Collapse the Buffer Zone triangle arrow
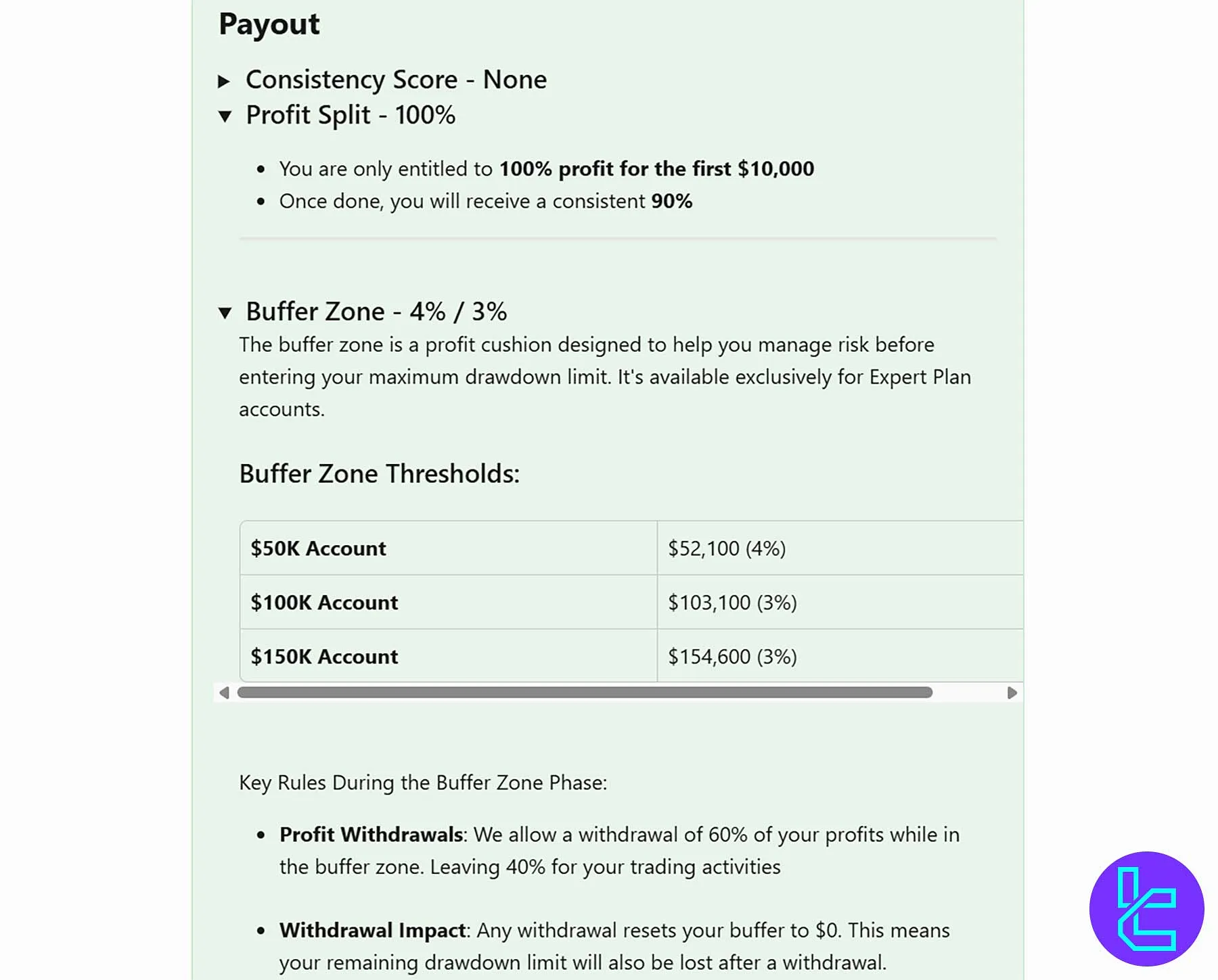1218x980 pixels. click(225, 312)
